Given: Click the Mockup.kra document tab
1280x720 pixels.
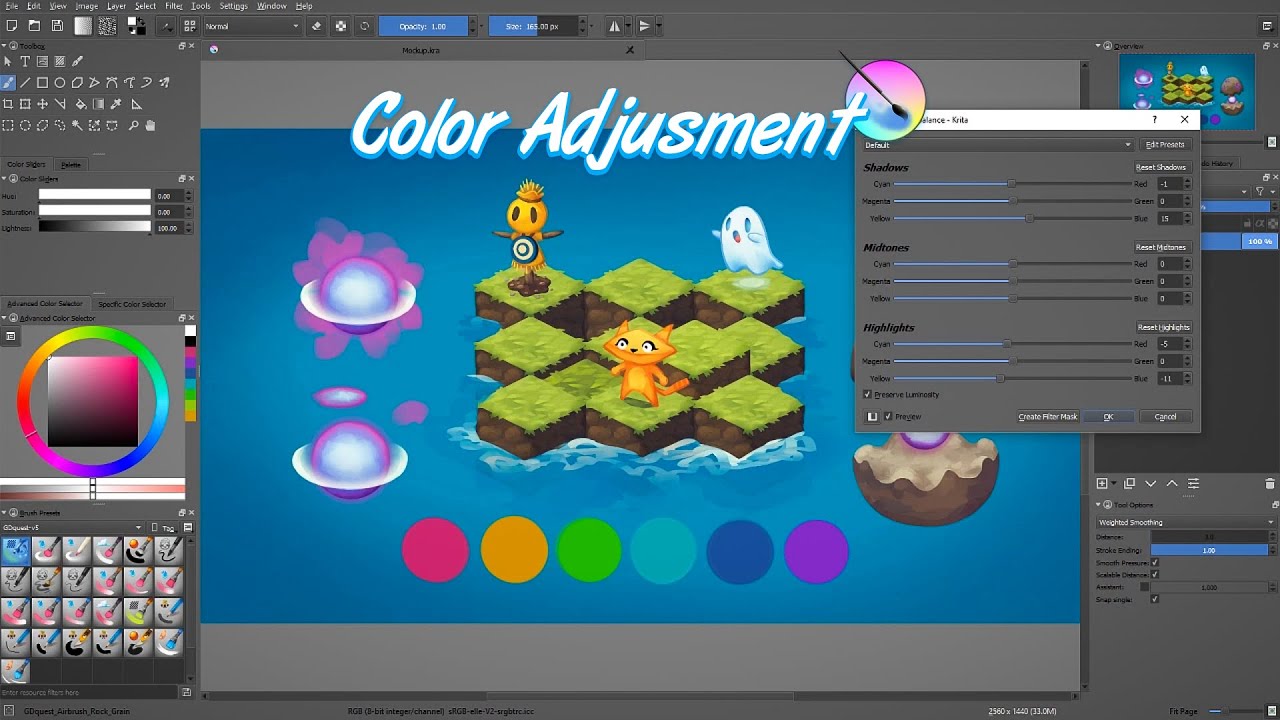Looking at the screenshot, I should coord(420,50).
